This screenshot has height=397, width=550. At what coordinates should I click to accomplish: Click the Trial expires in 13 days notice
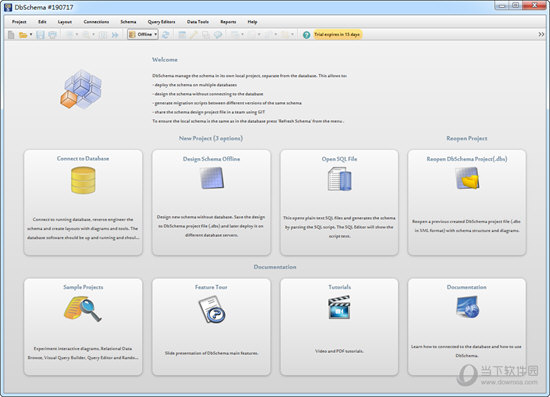[337, 34]
